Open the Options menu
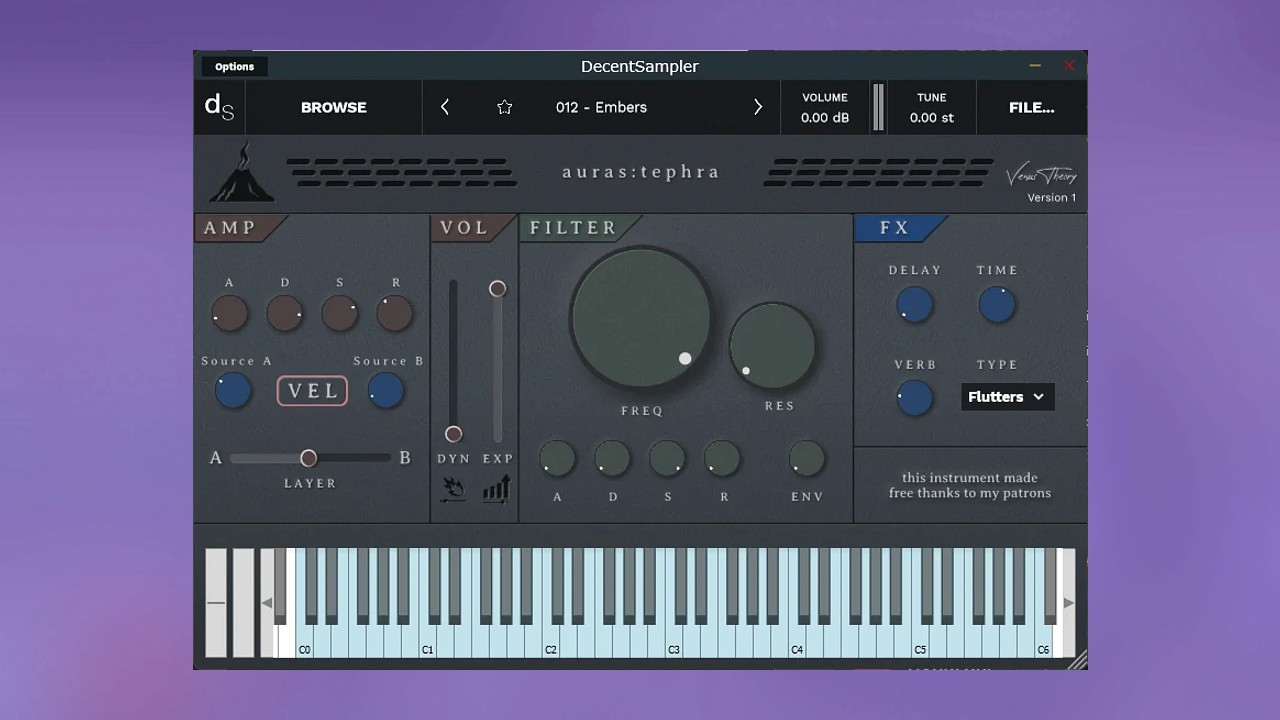 tap(234, 67)
